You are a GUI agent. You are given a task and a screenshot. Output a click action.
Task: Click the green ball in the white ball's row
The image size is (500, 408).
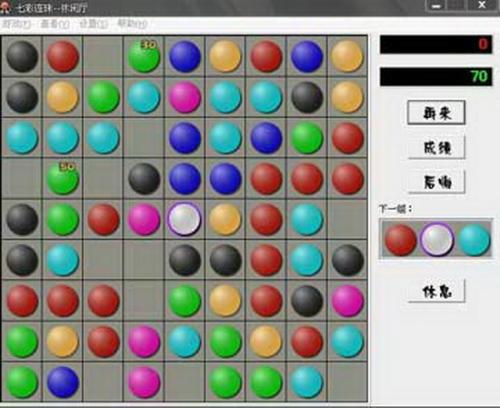coord(63,219)
